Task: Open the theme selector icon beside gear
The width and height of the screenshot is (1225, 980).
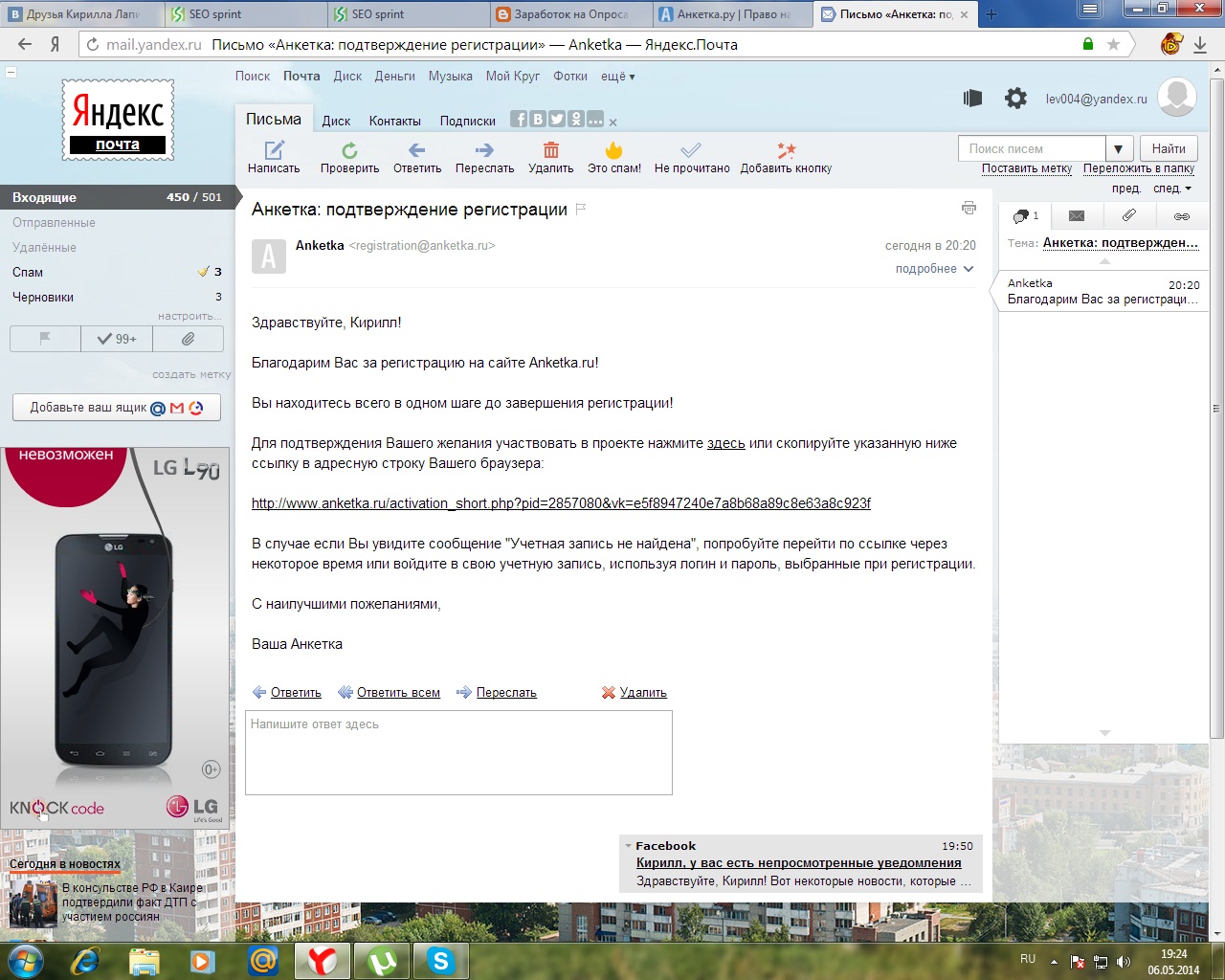Action: (x=973, y=98)
